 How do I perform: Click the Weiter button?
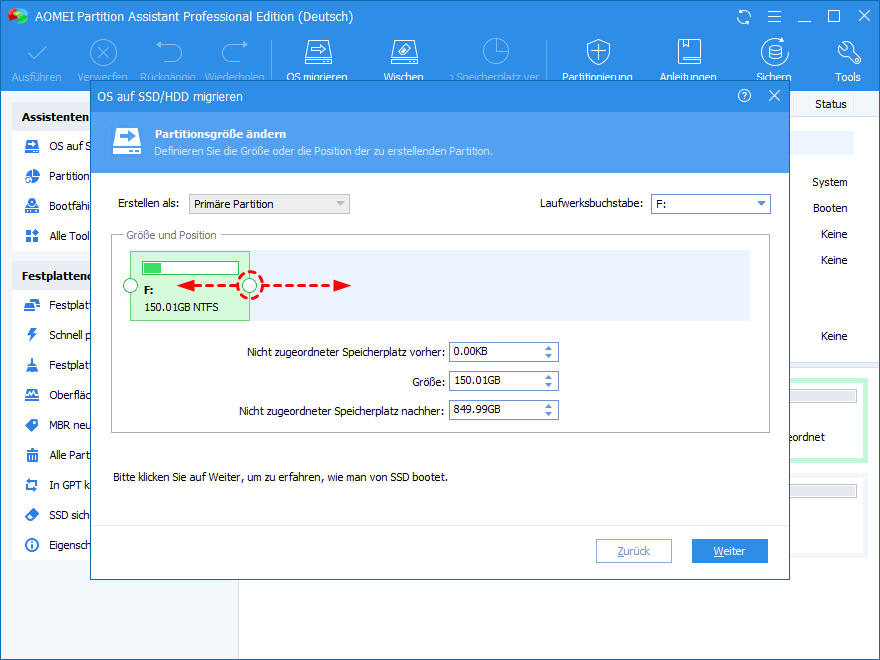point(730,551)
